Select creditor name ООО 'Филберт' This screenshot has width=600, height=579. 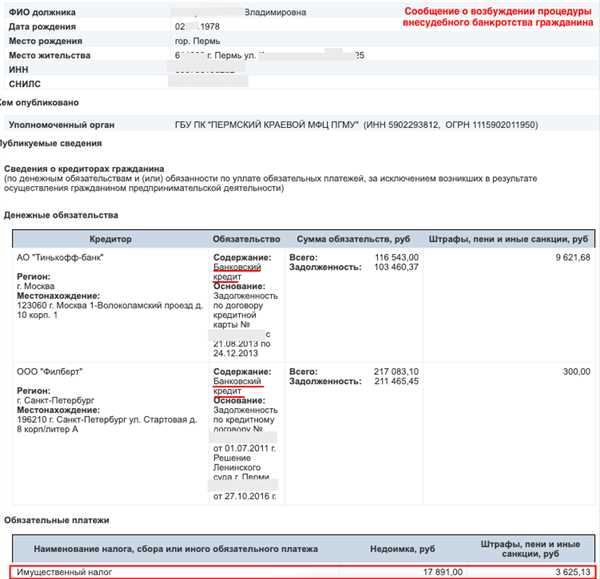[49, 372]
